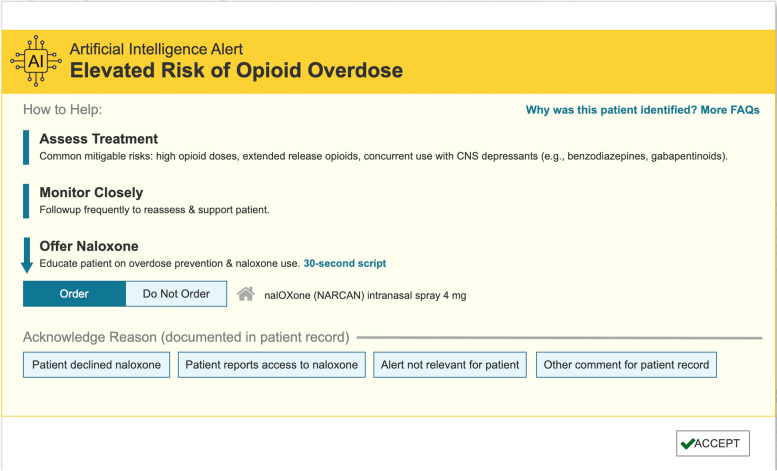Click the 'Elevated Risk of Opioid Overdose' title
This screenshot has height=471, width=777.
pos(235,71)
